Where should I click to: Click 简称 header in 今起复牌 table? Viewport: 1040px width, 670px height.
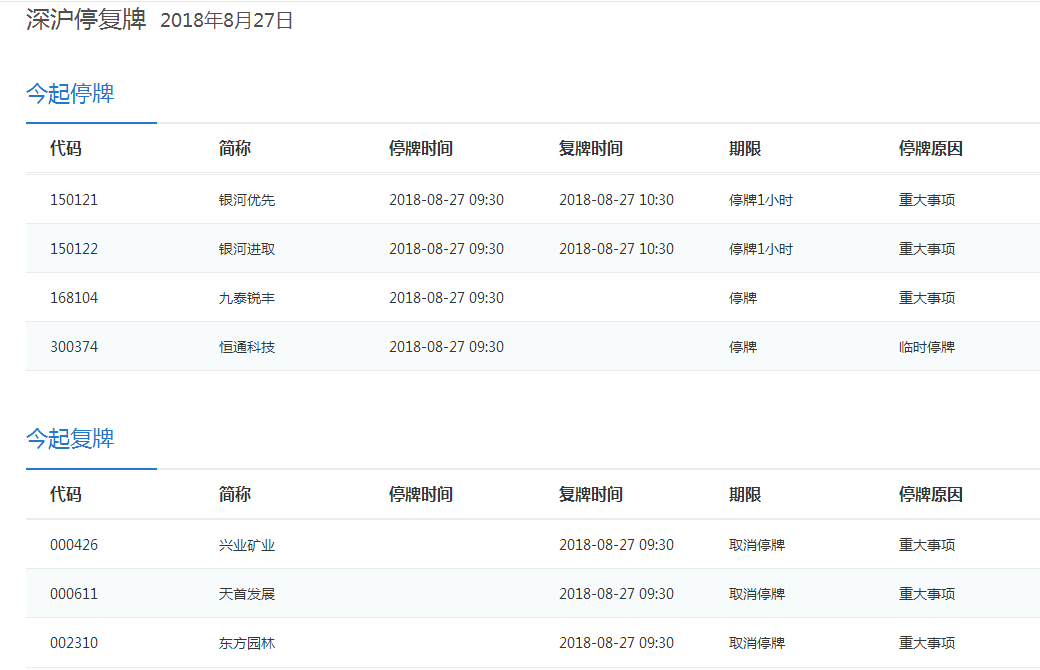[235, 494]
